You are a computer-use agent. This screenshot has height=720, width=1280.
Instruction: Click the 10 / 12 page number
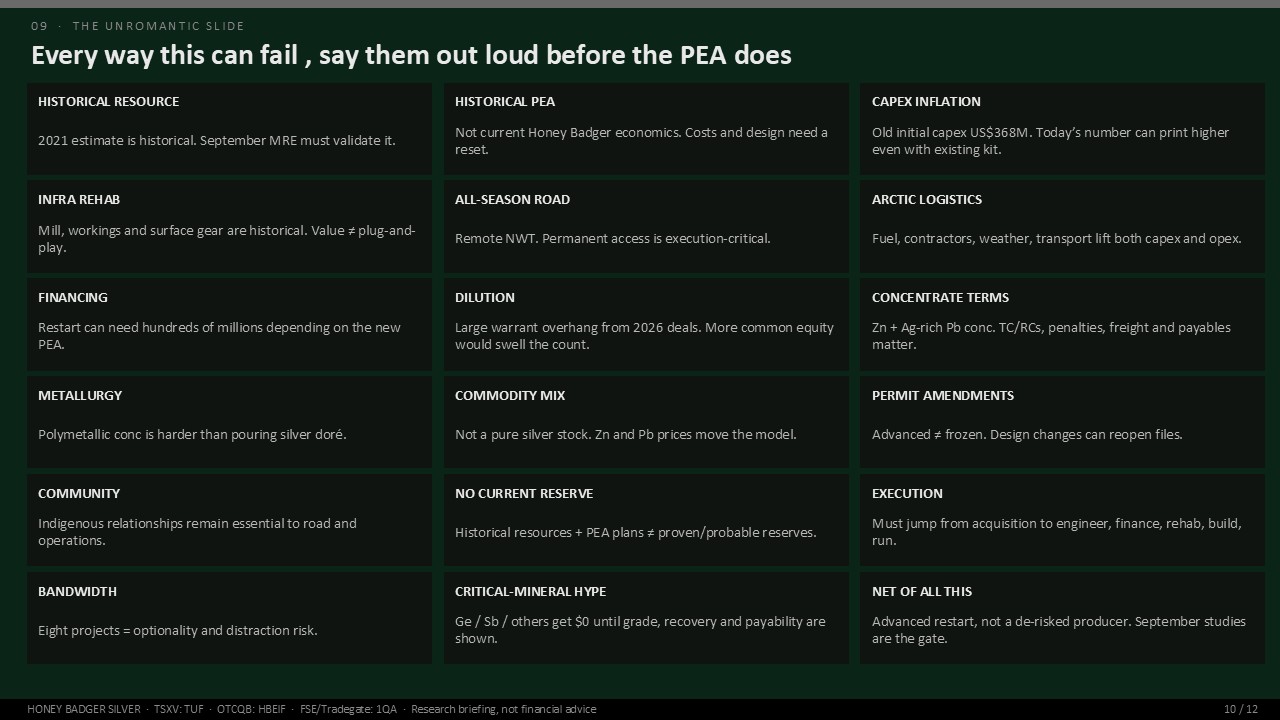[x=1241, y=709]
